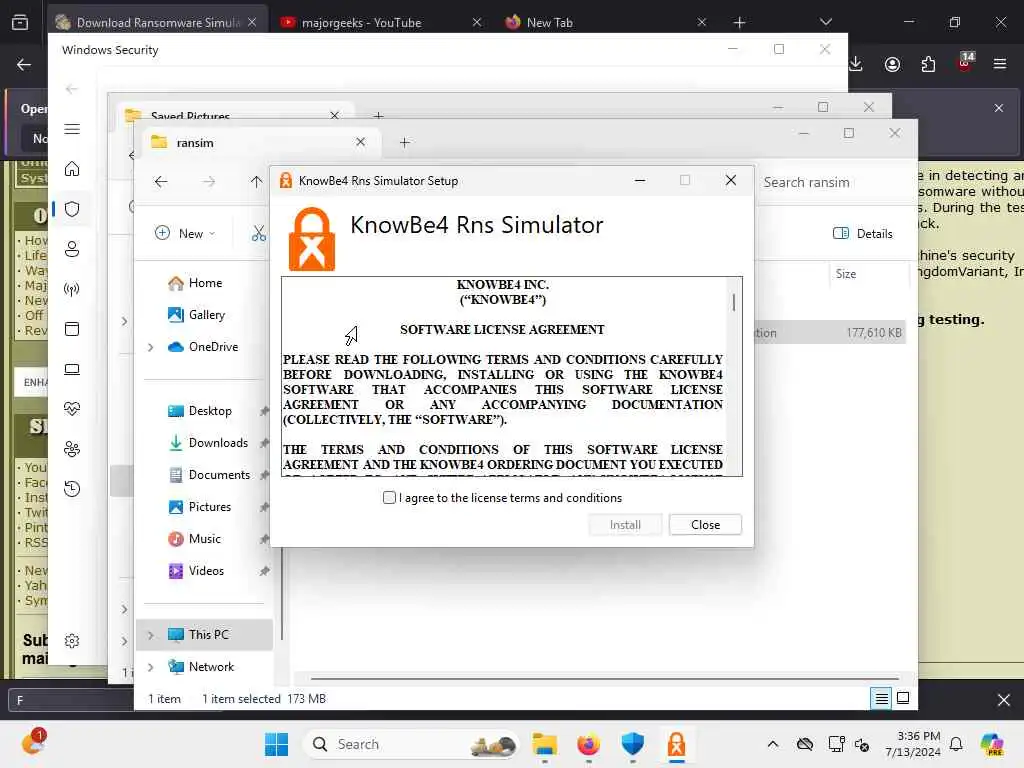Open Device performance & health heart icon
Image resolution: width=1024 pixels, height=768 pixels.
72,409
